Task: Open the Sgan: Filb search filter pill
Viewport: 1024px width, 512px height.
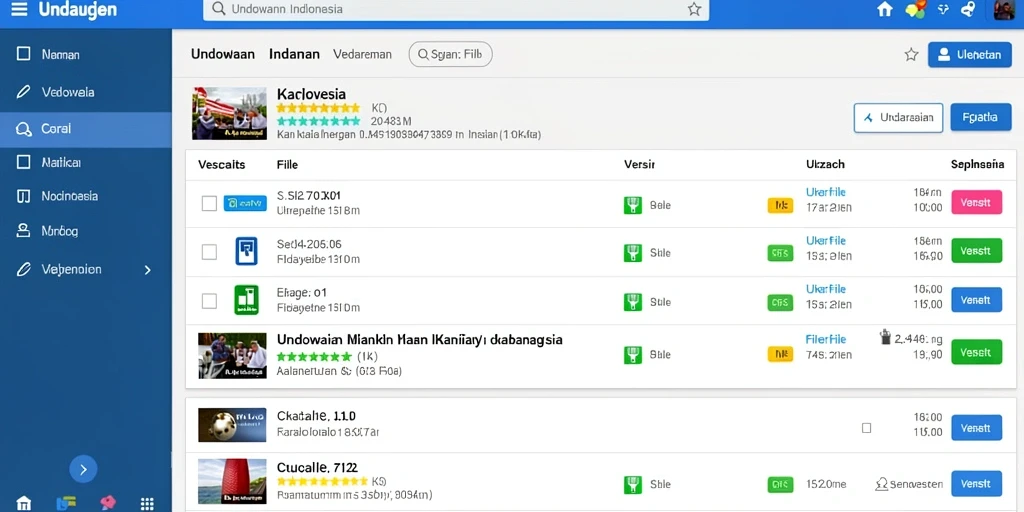Action: click(x=451, y=55)
